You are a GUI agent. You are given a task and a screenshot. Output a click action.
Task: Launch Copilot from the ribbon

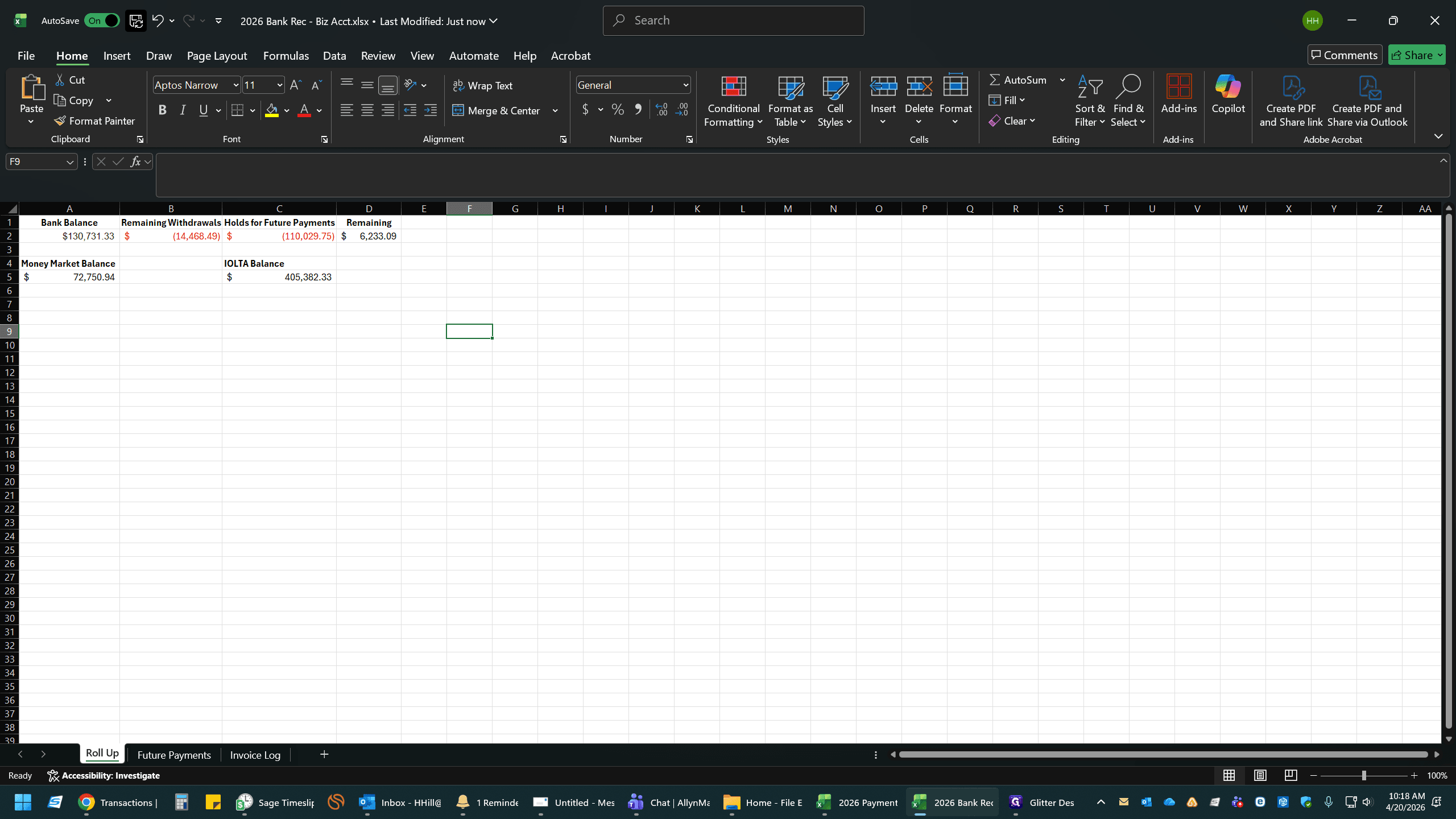[x=1228, y=94]
